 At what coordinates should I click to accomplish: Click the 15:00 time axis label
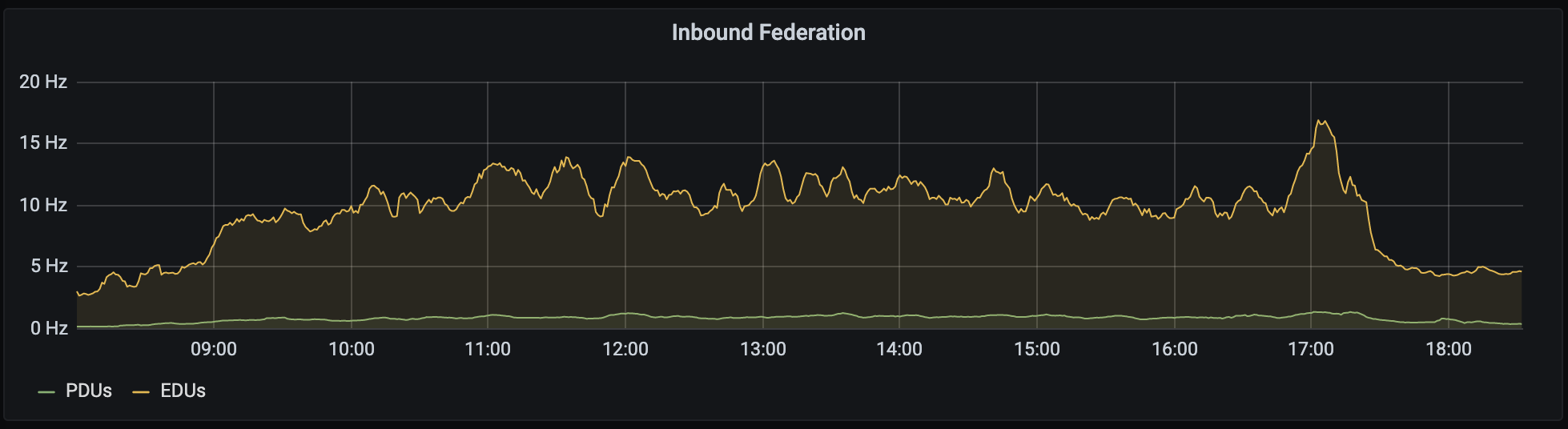pos(1037,350)
